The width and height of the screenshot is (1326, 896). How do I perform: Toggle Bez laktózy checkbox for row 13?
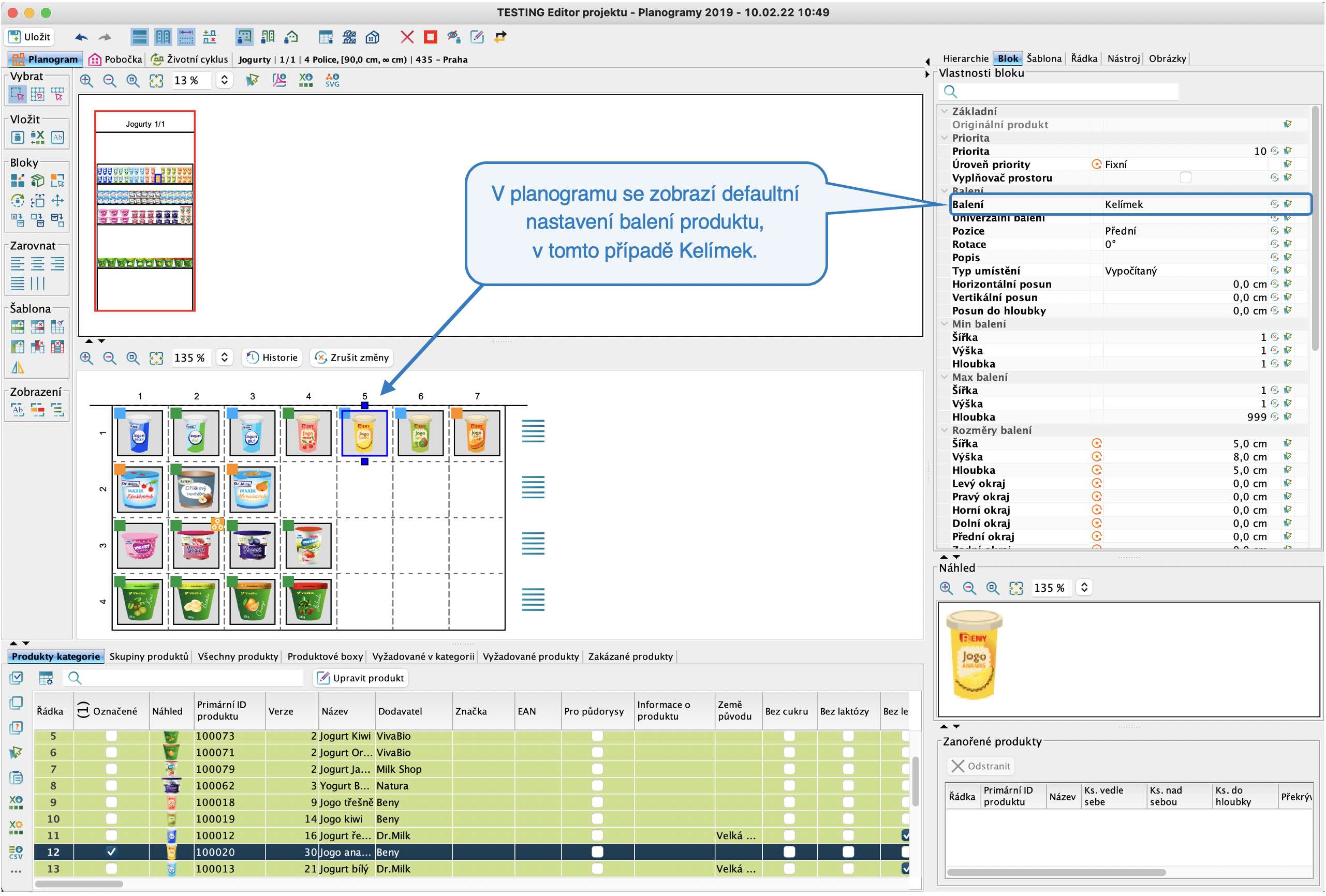click(x=848, y=868)
